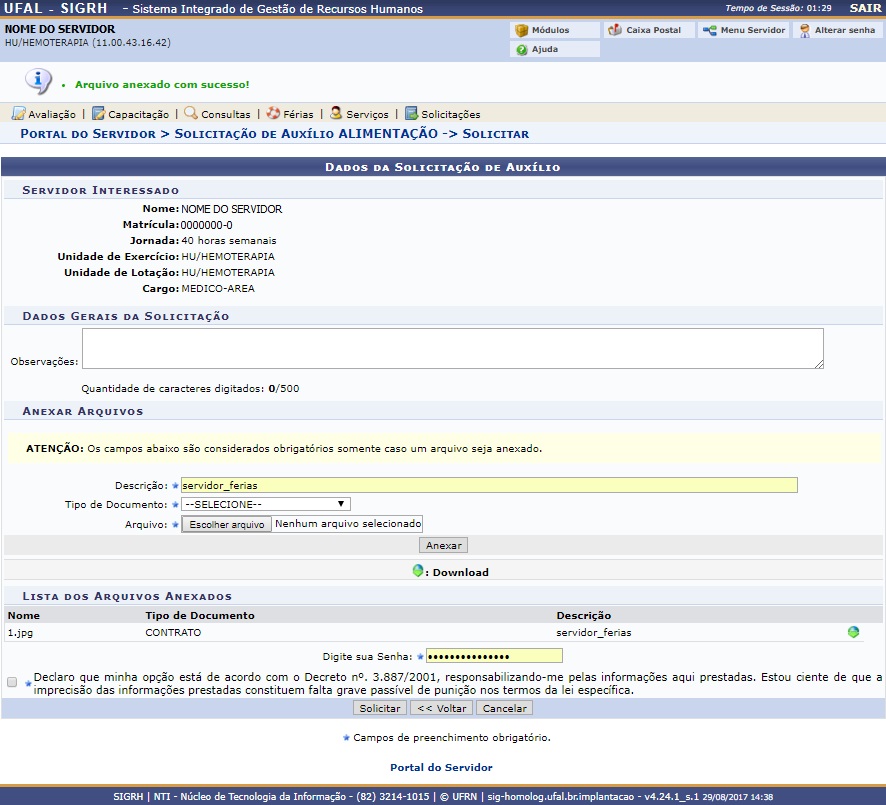
Task: Click the Férias menu icon
Action: (x=273, y=114)
